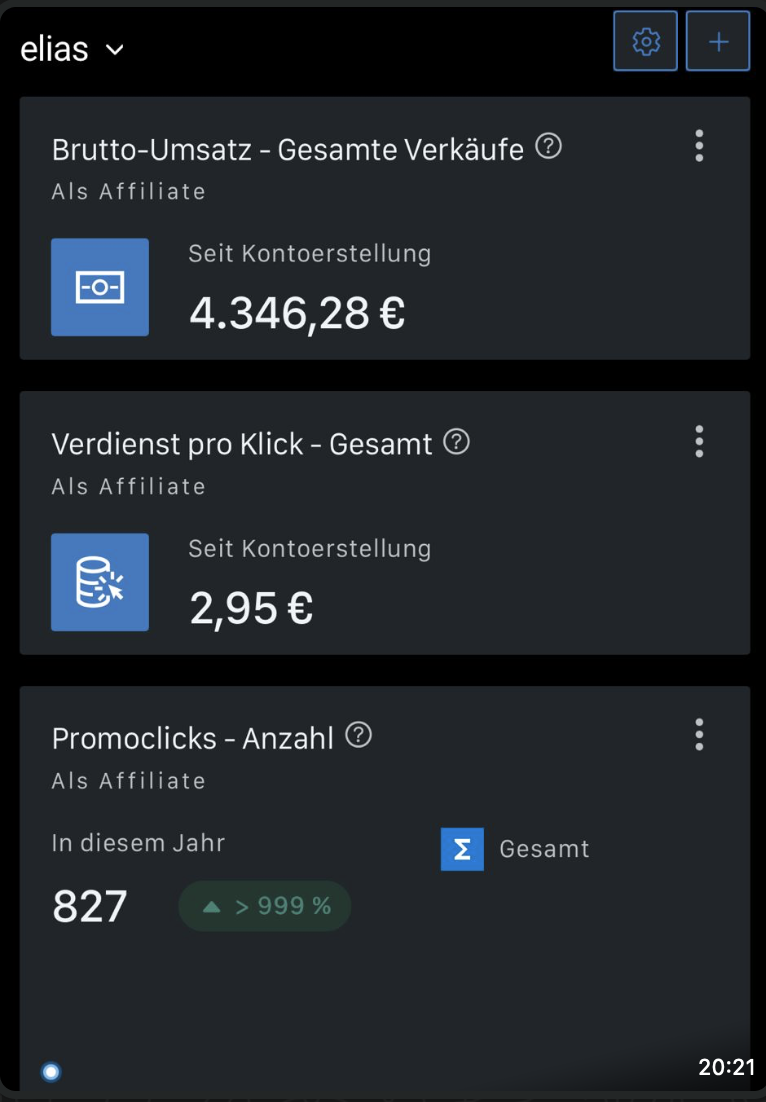Viewport: 766px width, 1102px height.
Task: Select the 4.346,28 € revenue value
Action: pos(297,313)
